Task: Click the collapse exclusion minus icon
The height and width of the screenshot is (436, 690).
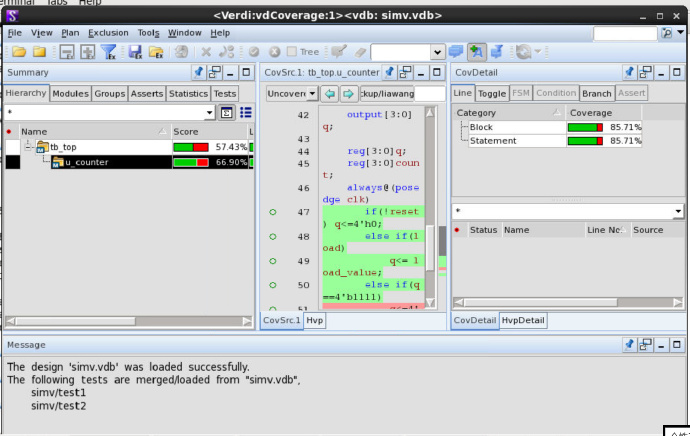Action: click(66, 52)
